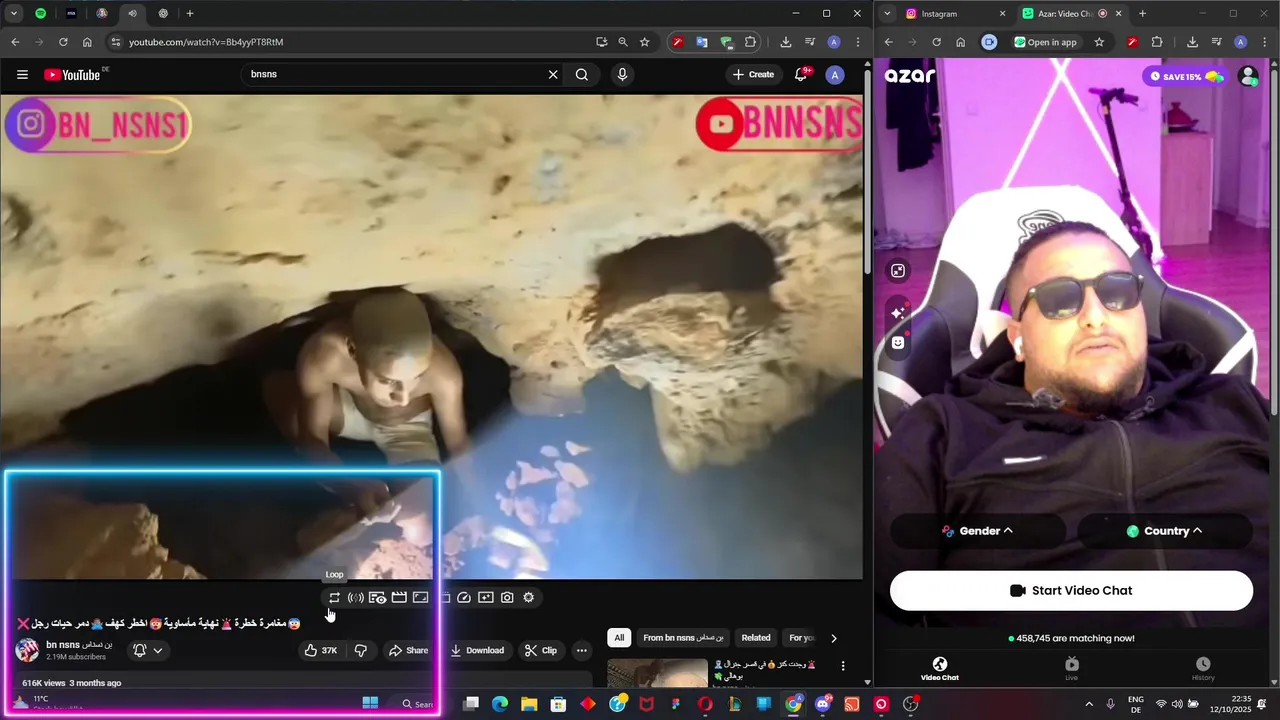1280x720 pixels.
Task: Select the From bn nsns chip
Action: (x=683, y=638)
